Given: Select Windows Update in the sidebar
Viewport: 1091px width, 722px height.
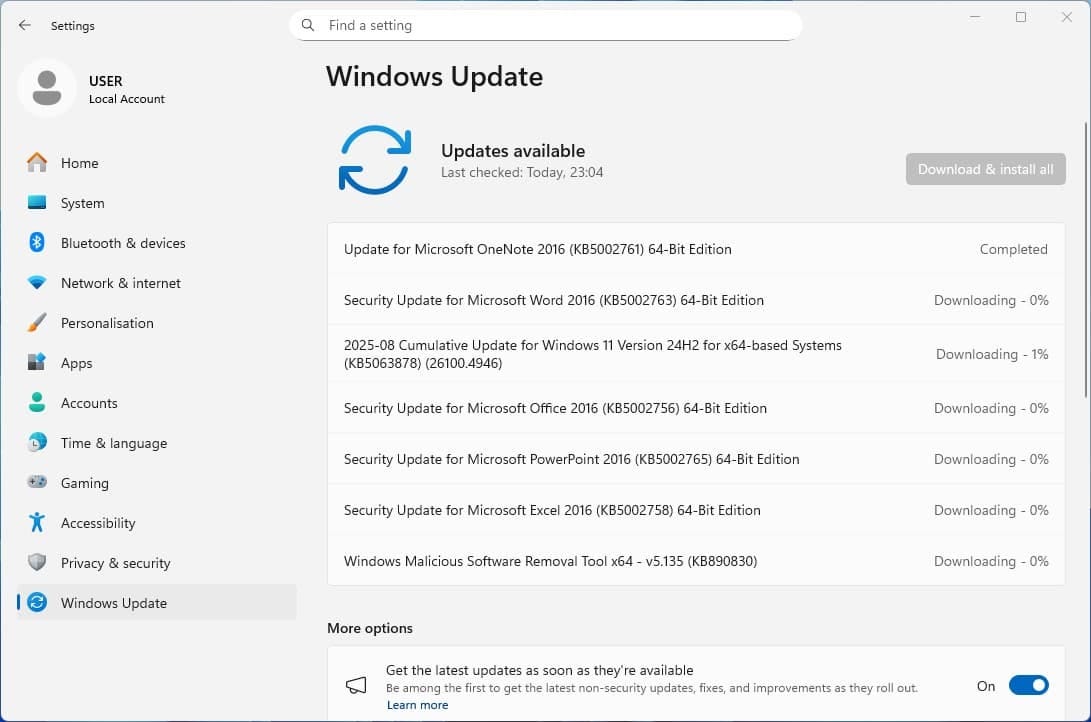Looking at the screenshot, I should (113, 603).
